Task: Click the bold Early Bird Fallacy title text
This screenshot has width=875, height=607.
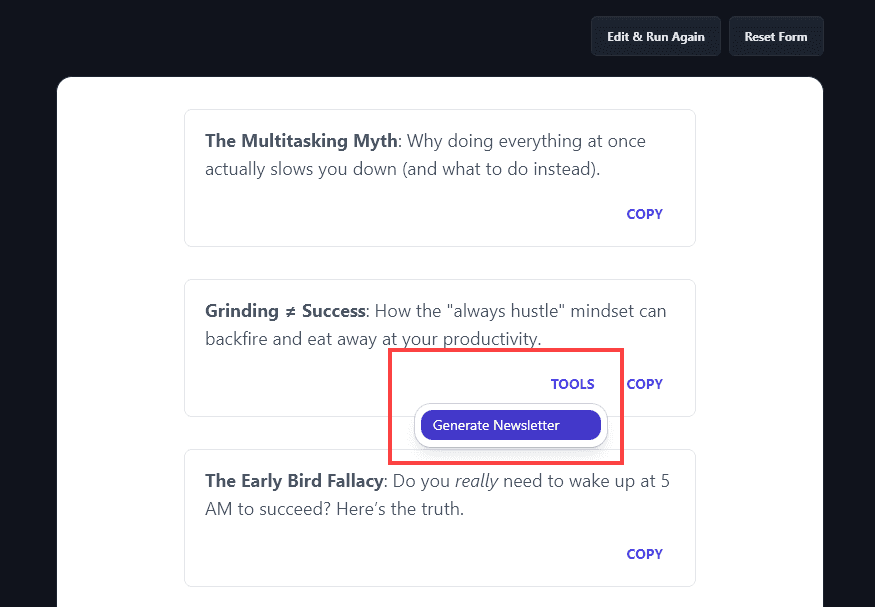Action: 293,481
